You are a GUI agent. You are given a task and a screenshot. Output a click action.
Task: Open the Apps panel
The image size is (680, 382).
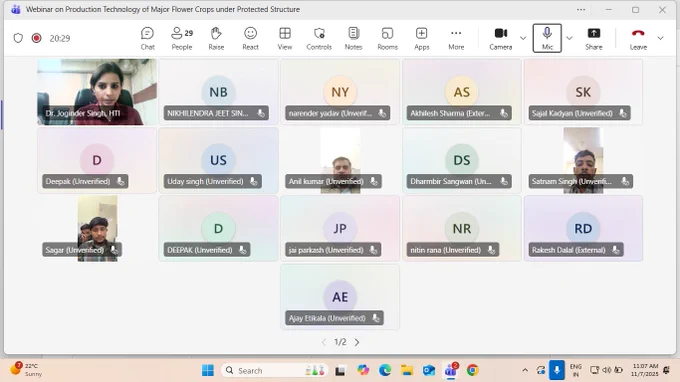[422, 38]
